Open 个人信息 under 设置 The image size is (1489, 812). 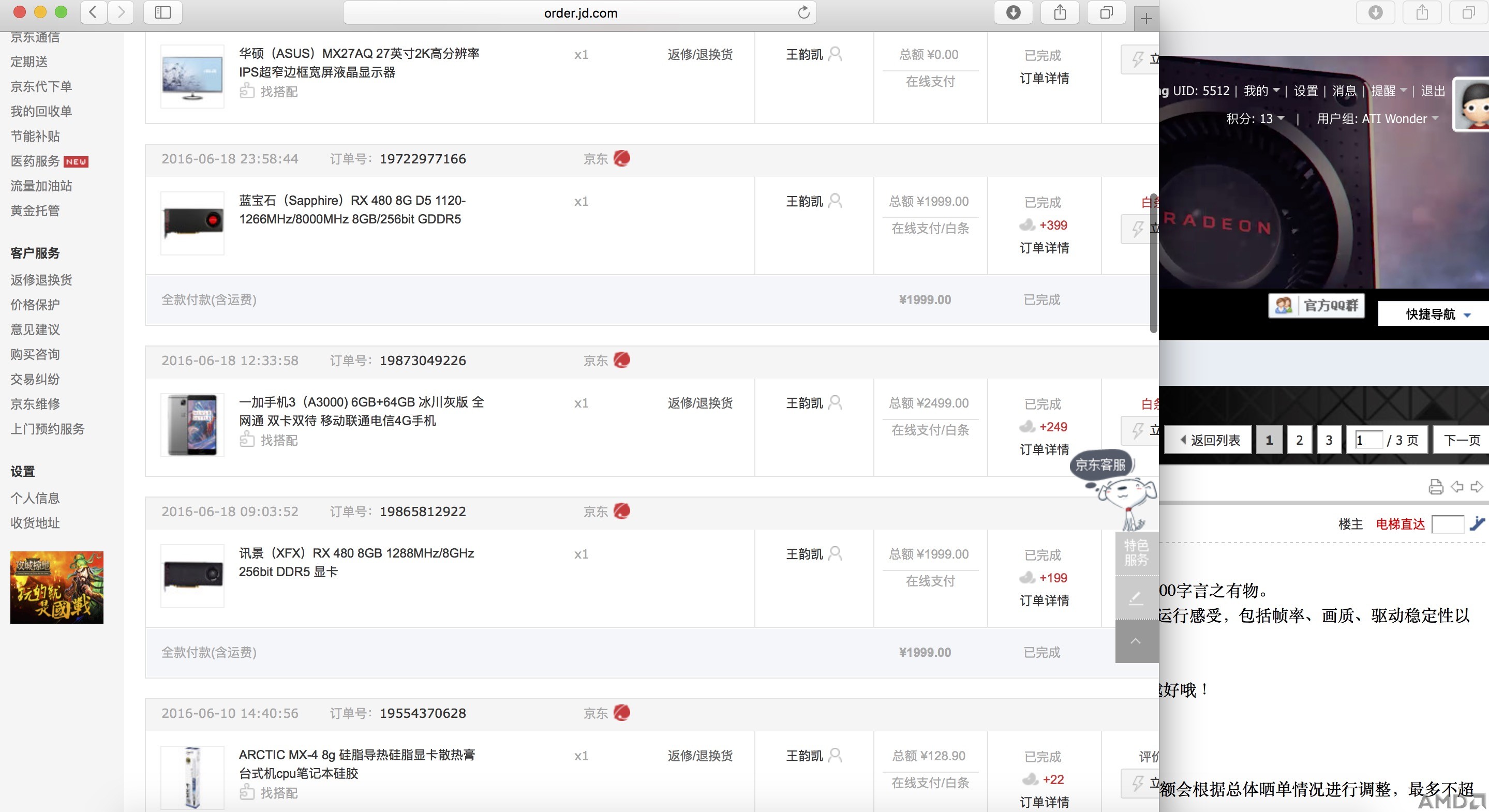point(35,498)
